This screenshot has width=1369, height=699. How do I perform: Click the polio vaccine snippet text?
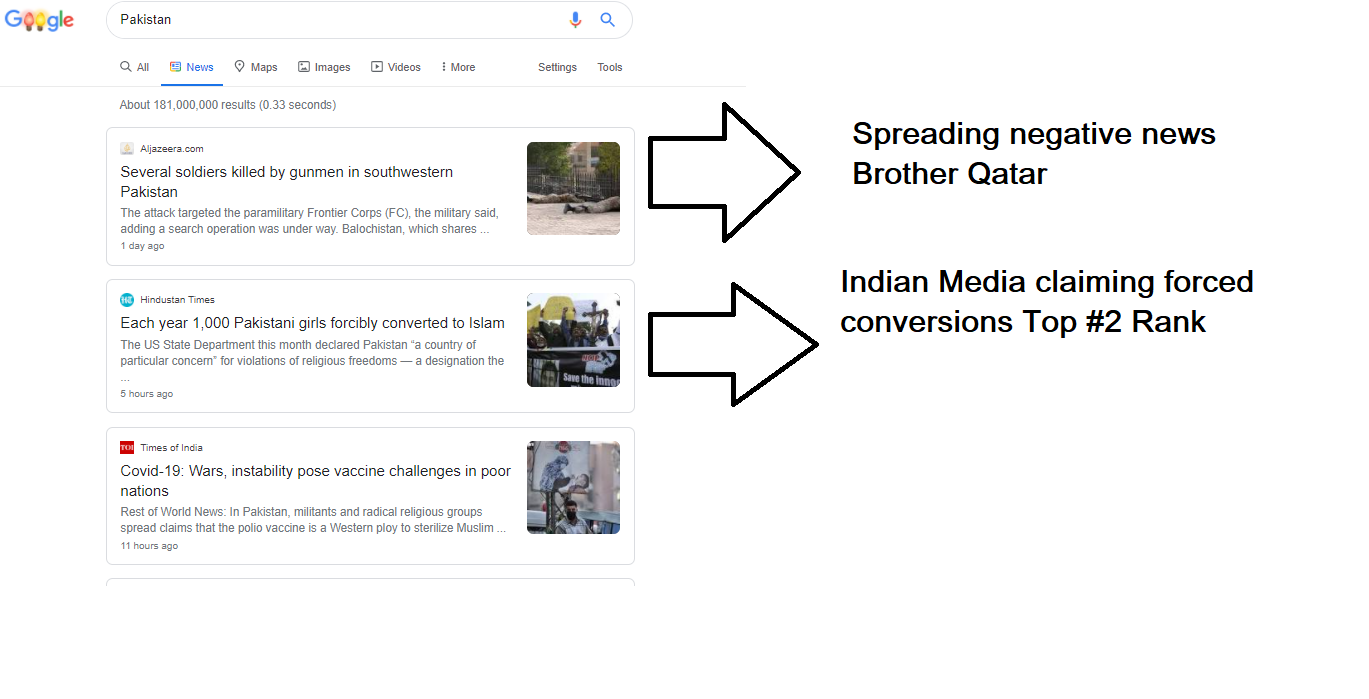[x=313, y=520]
